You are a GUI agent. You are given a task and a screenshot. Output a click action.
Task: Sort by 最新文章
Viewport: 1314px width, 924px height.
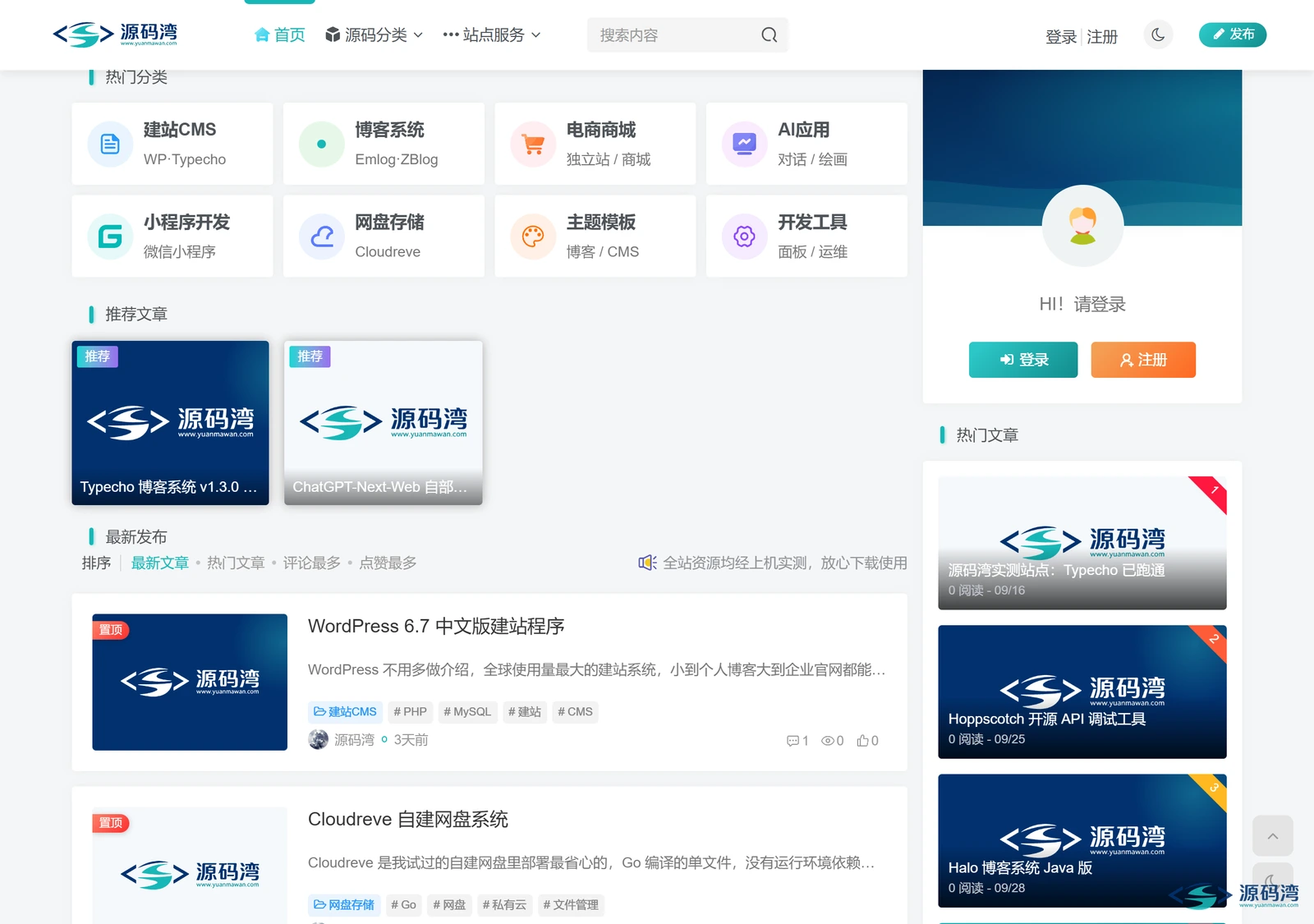point(160,563)
